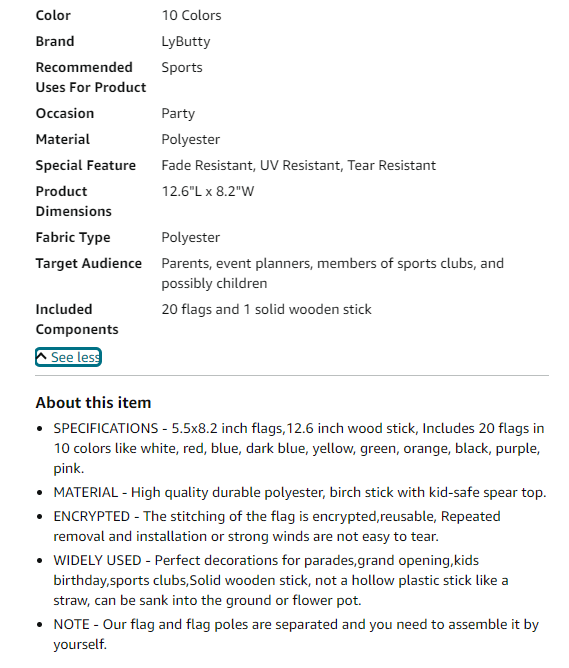
Task: Click the MATERIAL bullet about birch stick
Action: [299, 492]
